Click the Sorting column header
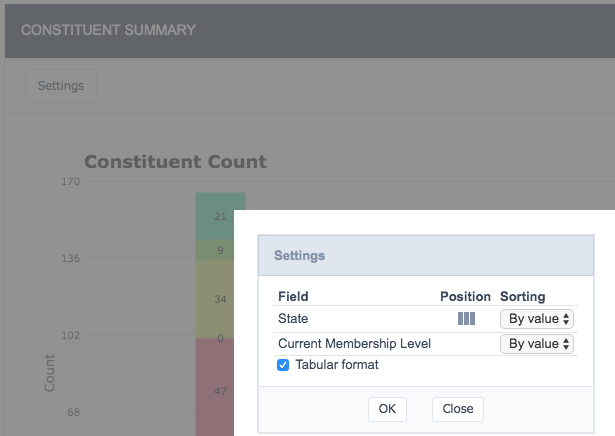This screenshot has width=615, height=436. tap(522, 296)
